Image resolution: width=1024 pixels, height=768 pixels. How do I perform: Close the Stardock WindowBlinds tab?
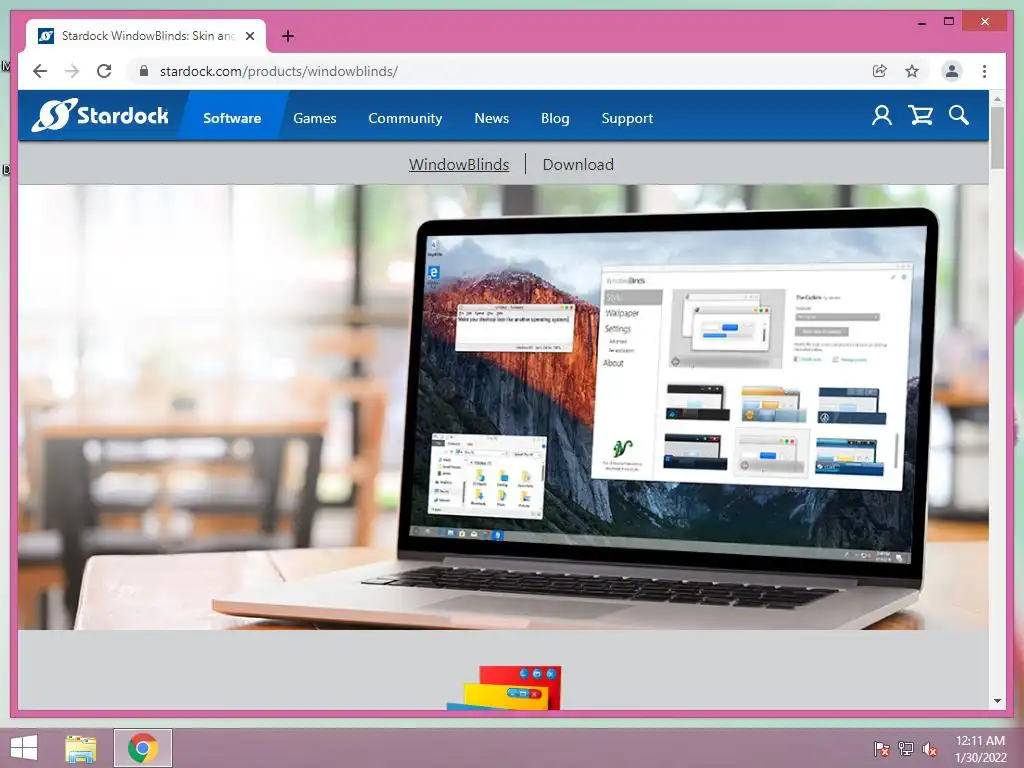pos(250,36)
